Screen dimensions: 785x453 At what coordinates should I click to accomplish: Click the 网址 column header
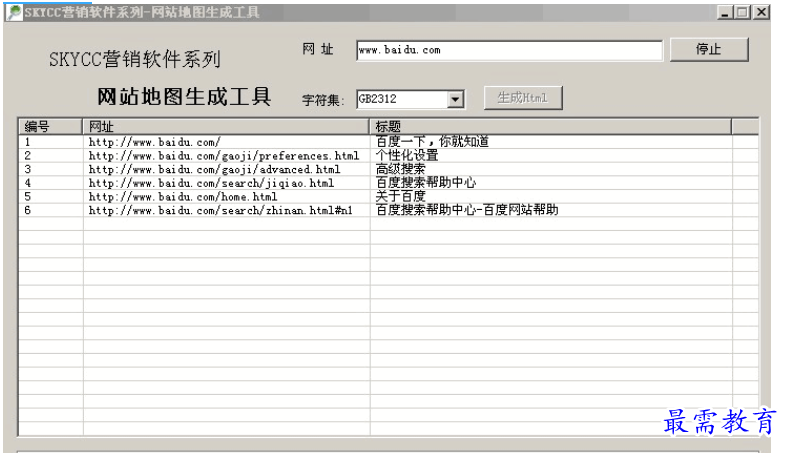(225, 127)
